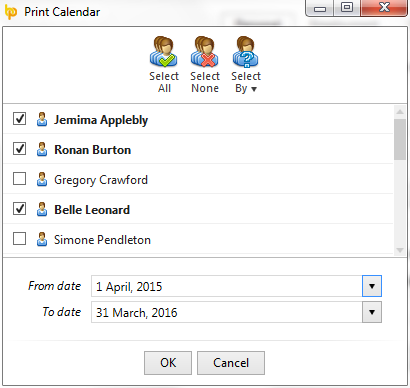Click person icon beside Jemima Applebly
Screen dimensions: 410x388
(42, 119)
